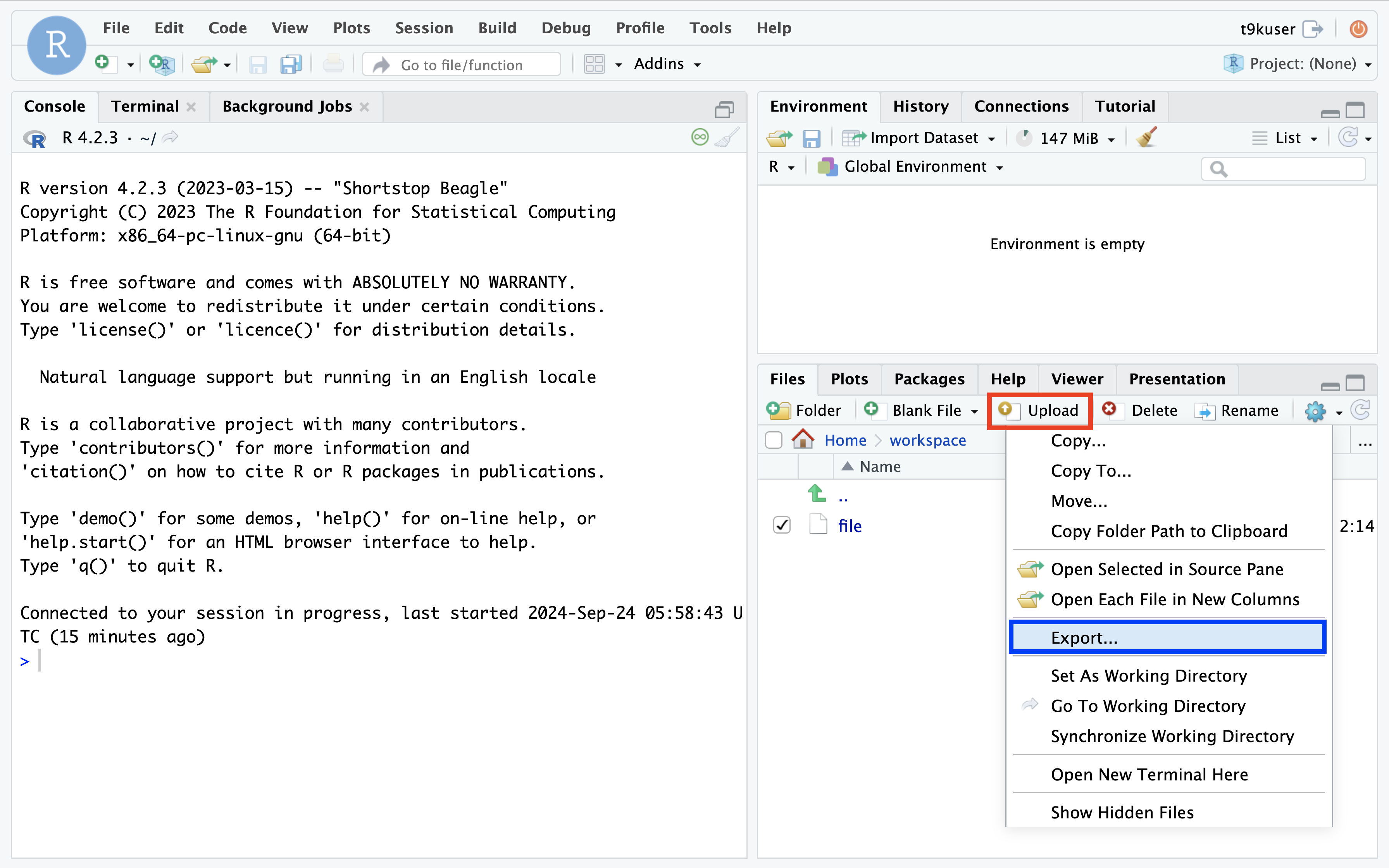
Task: Click the workspace panes grid icon
Action: pyautogui.click(x=594, y=64)
